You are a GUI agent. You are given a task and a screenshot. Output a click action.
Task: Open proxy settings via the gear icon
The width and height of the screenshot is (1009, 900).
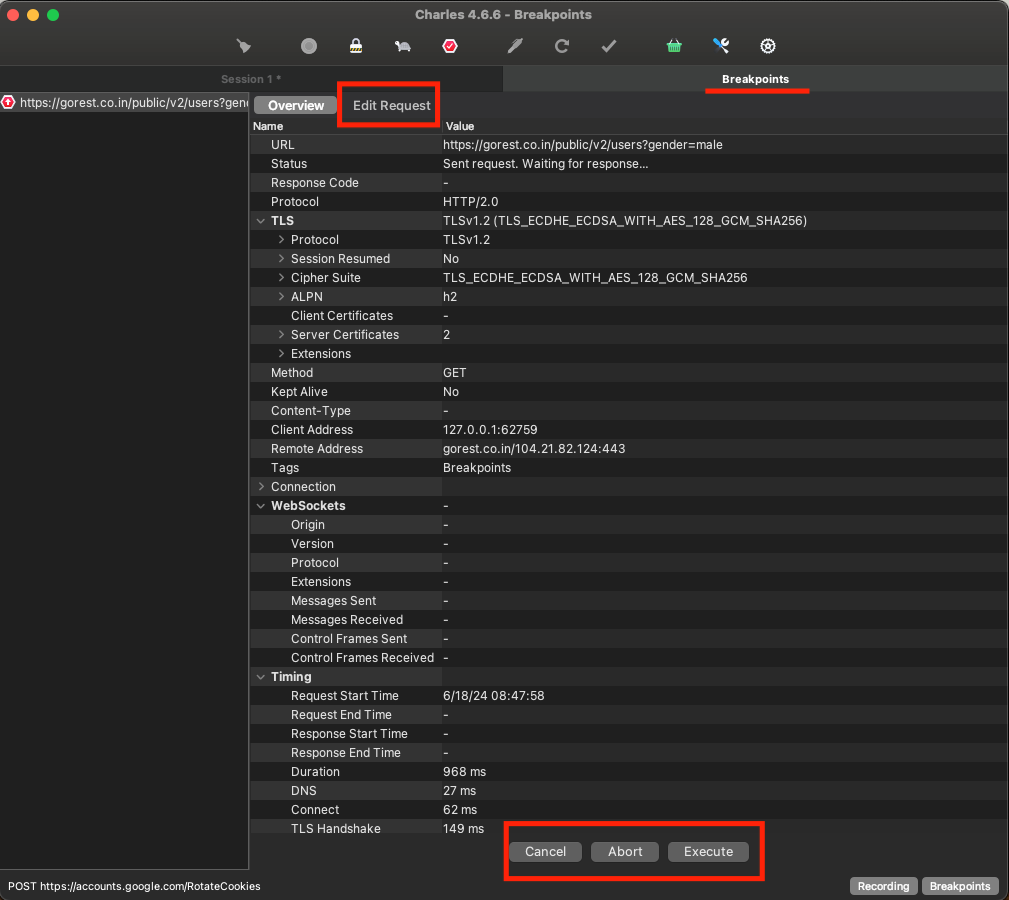pyautogui.click(x=767, y=46)
